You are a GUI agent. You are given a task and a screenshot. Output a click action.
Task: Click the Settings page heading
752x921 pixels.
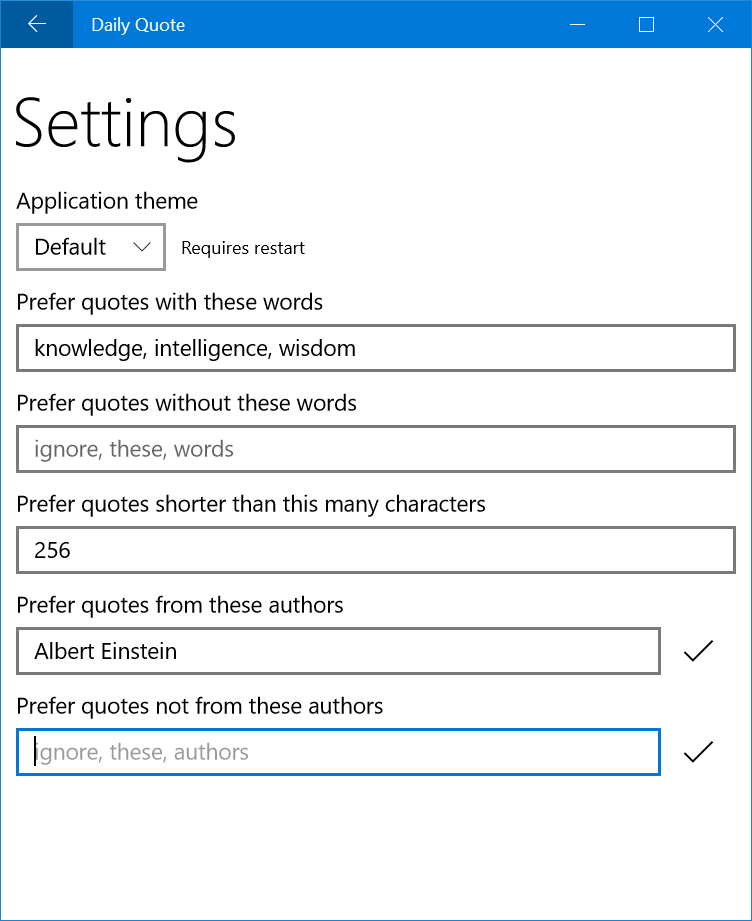coord(126,125)
